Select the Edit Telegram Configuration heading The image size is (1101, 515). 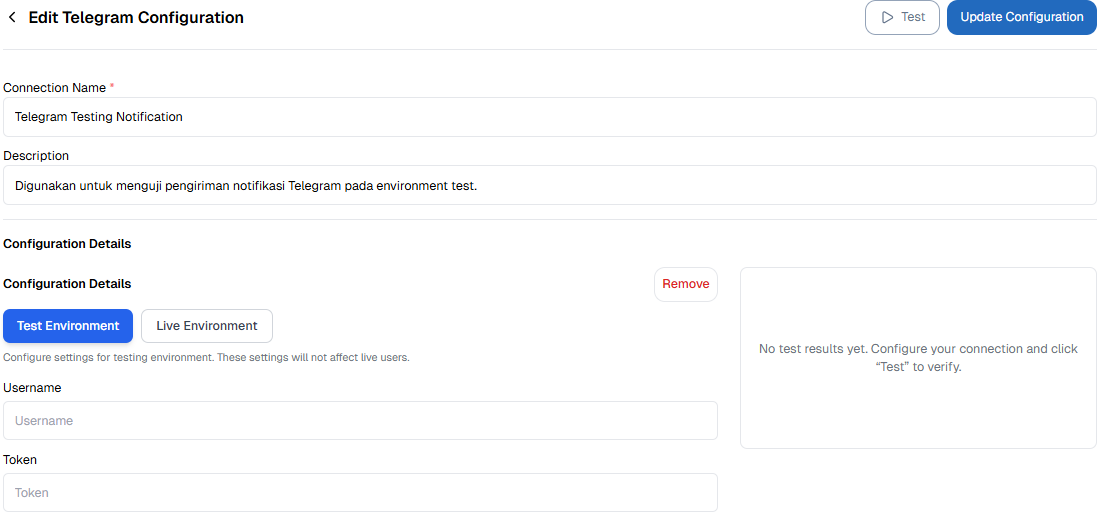click(x=136, y=18)
